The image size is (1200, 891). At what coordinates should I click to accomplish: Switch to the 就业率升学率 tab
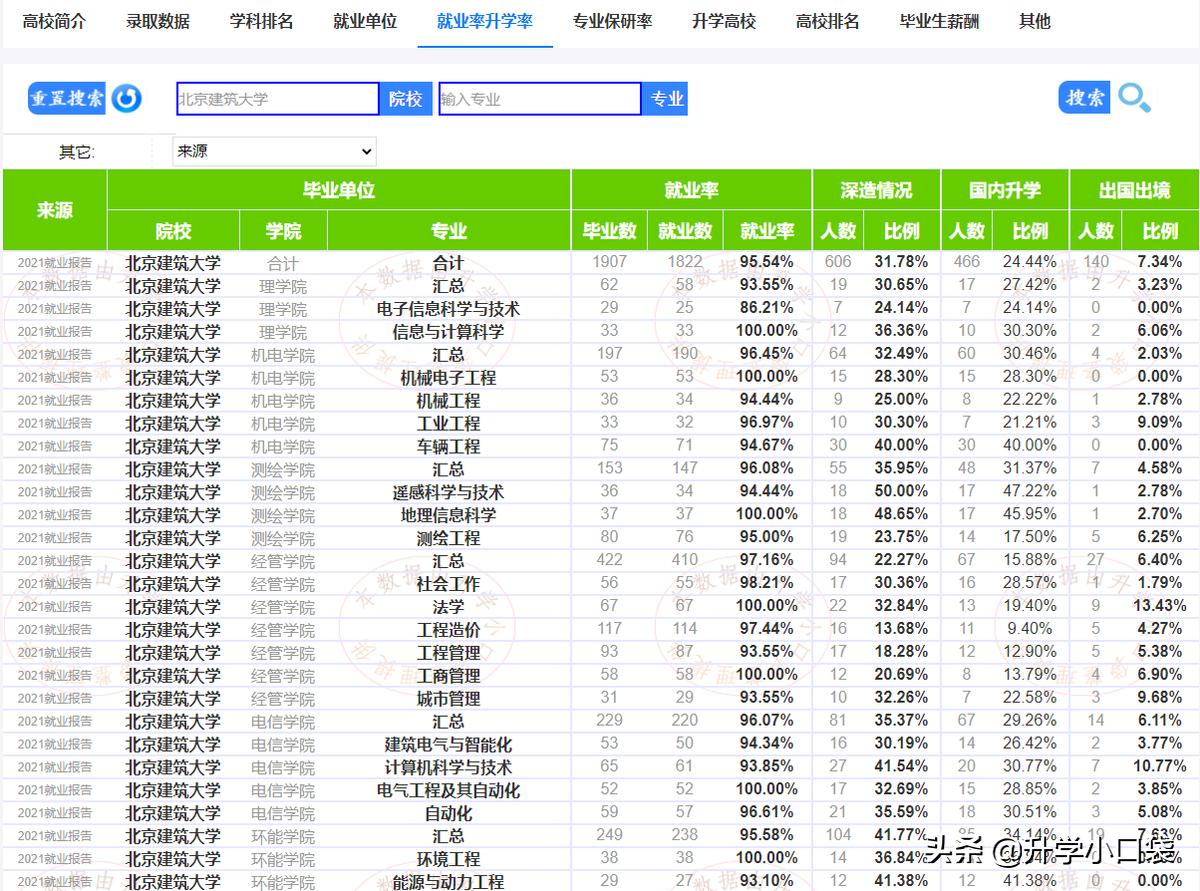(485, 20)
